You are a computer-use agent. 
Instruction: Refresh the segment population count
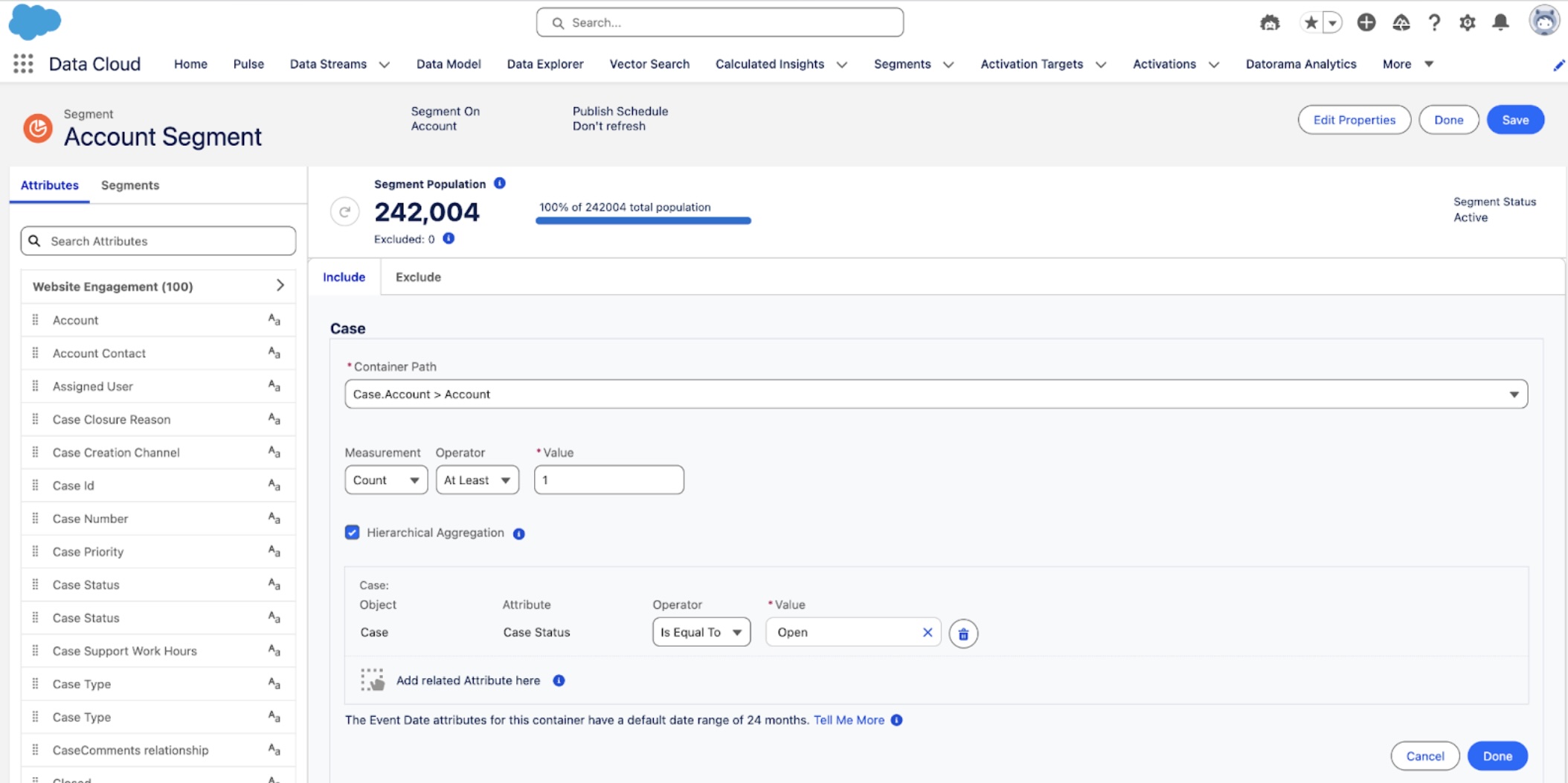click(344, 212)
